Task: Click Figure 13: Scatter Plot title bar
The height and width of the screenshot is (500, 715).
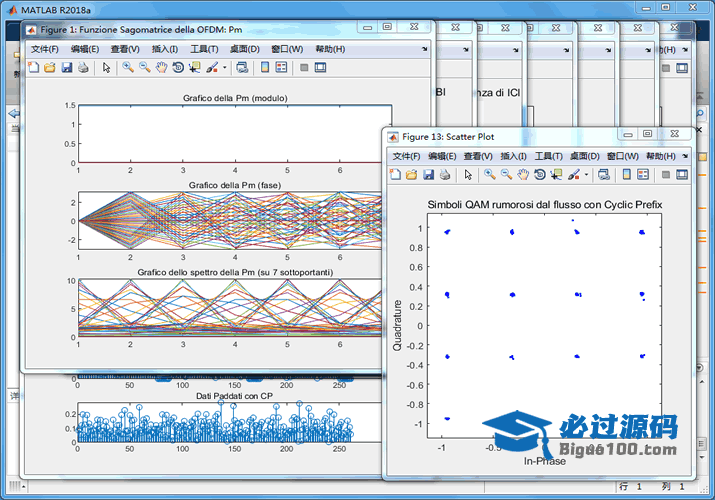Action: tap(500, 136)
